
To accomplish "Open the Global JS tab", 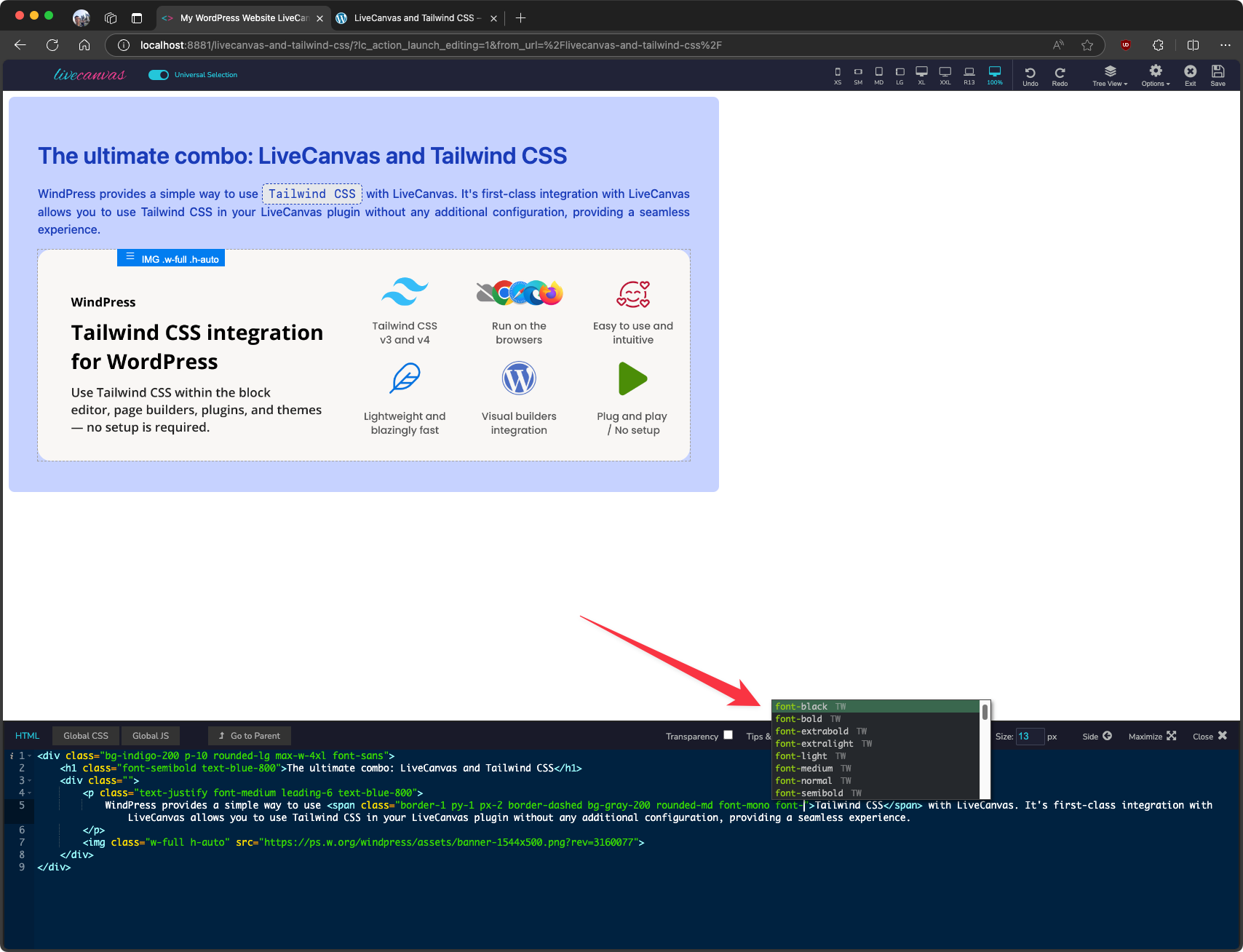I will tap(151, 736).
